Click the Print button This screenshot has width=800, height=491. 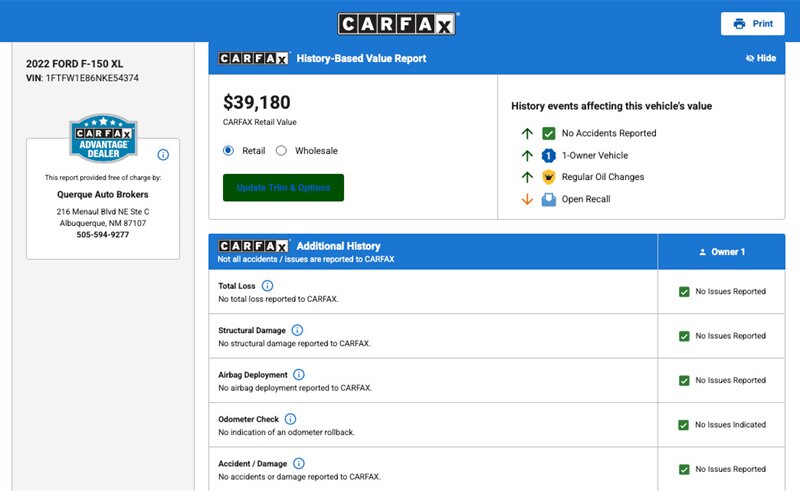tap(752, 24)
